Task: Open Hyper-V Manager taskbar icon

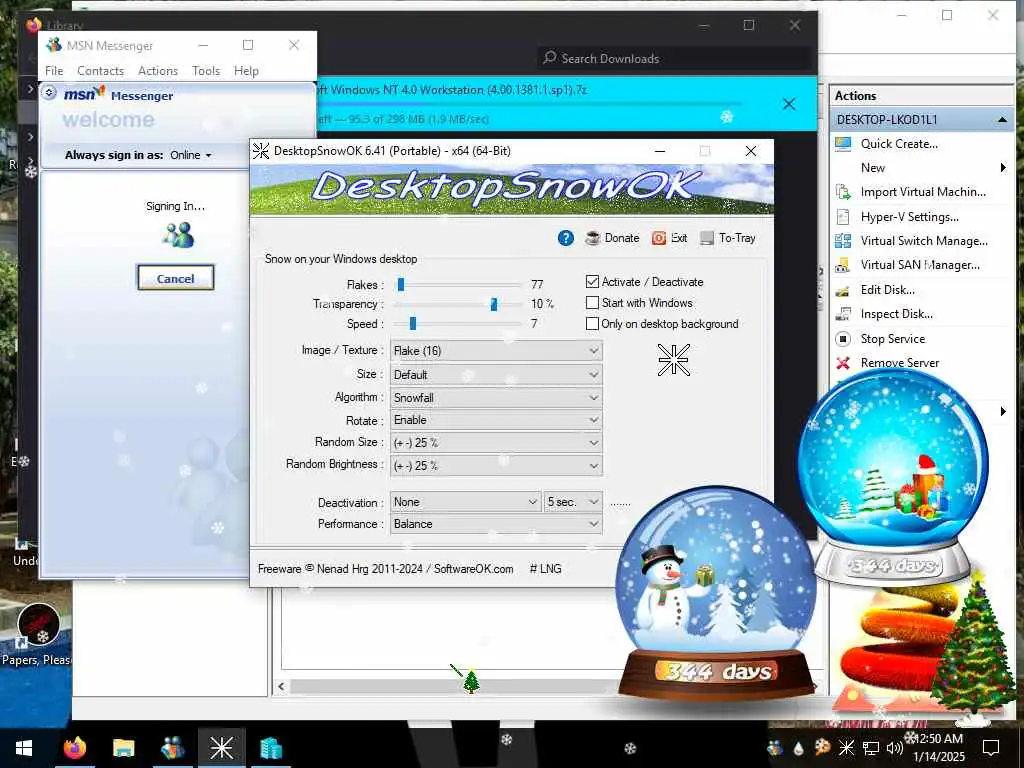Action: pos(270,748)
